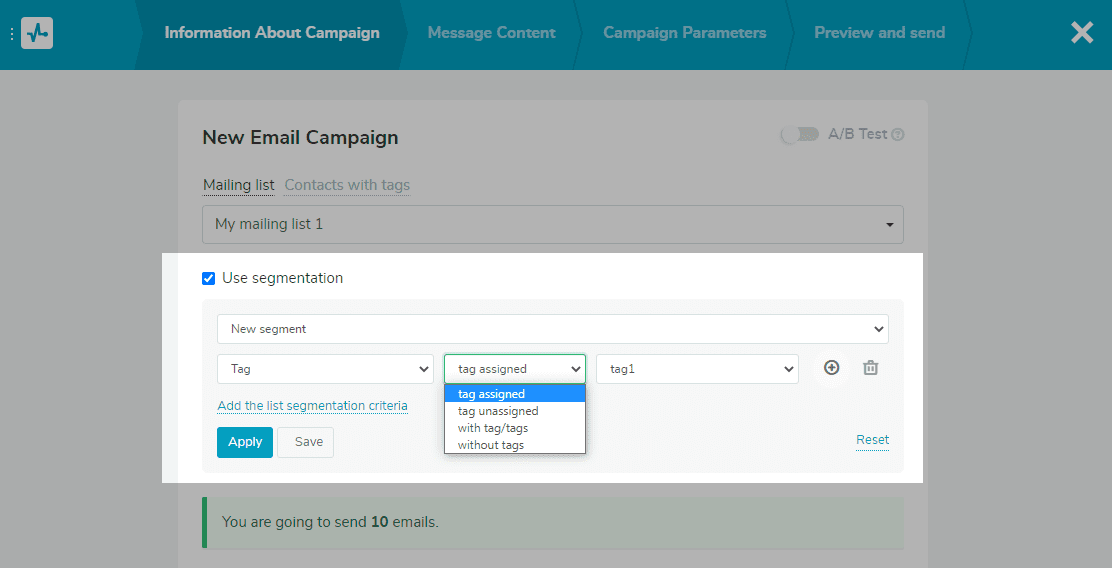Go to the Message Content step
Viewport: 1112px width, 568px height.
491,33
